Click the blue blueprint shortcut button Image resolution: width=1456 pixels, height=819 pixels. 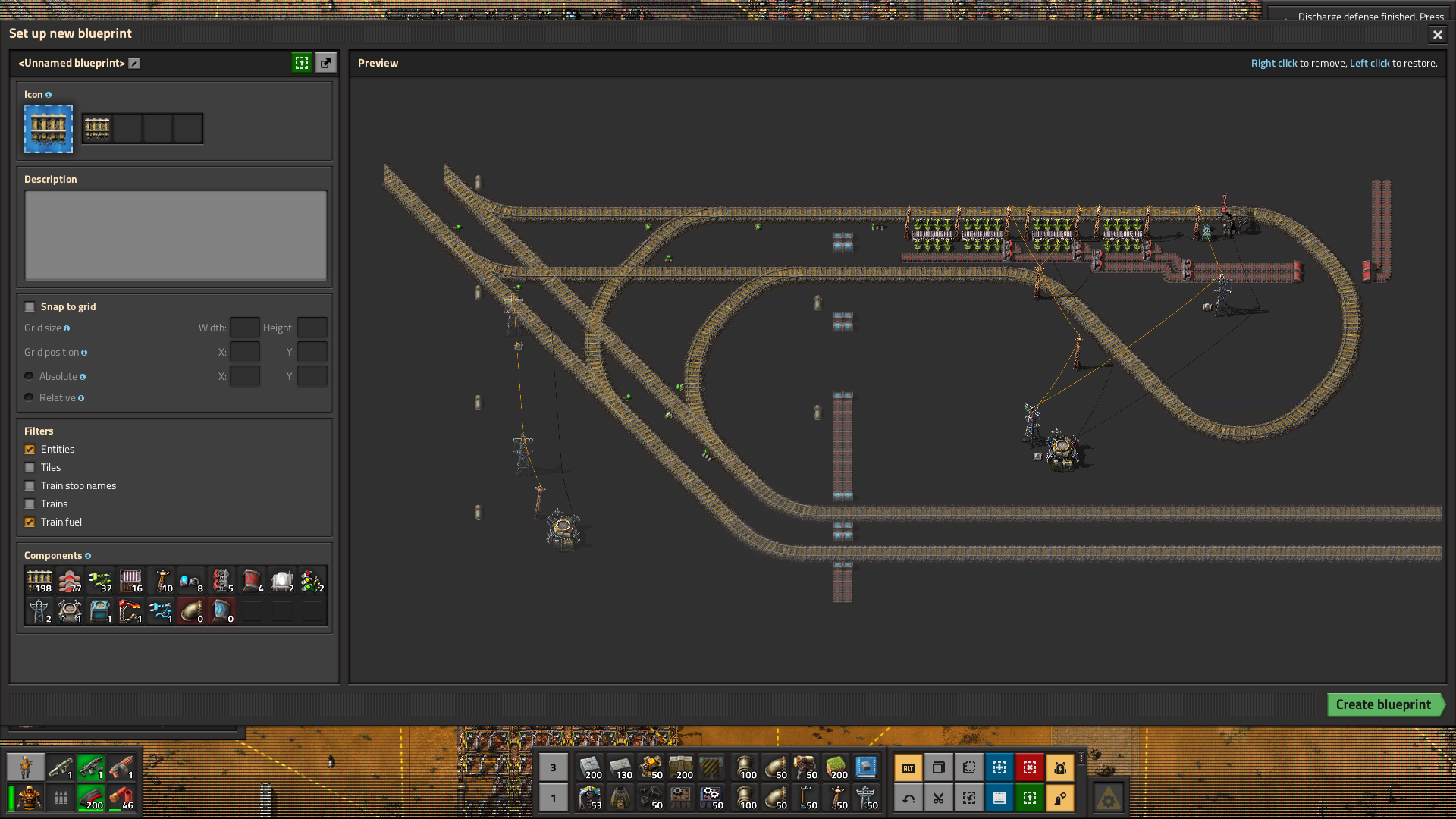(999, 768)
